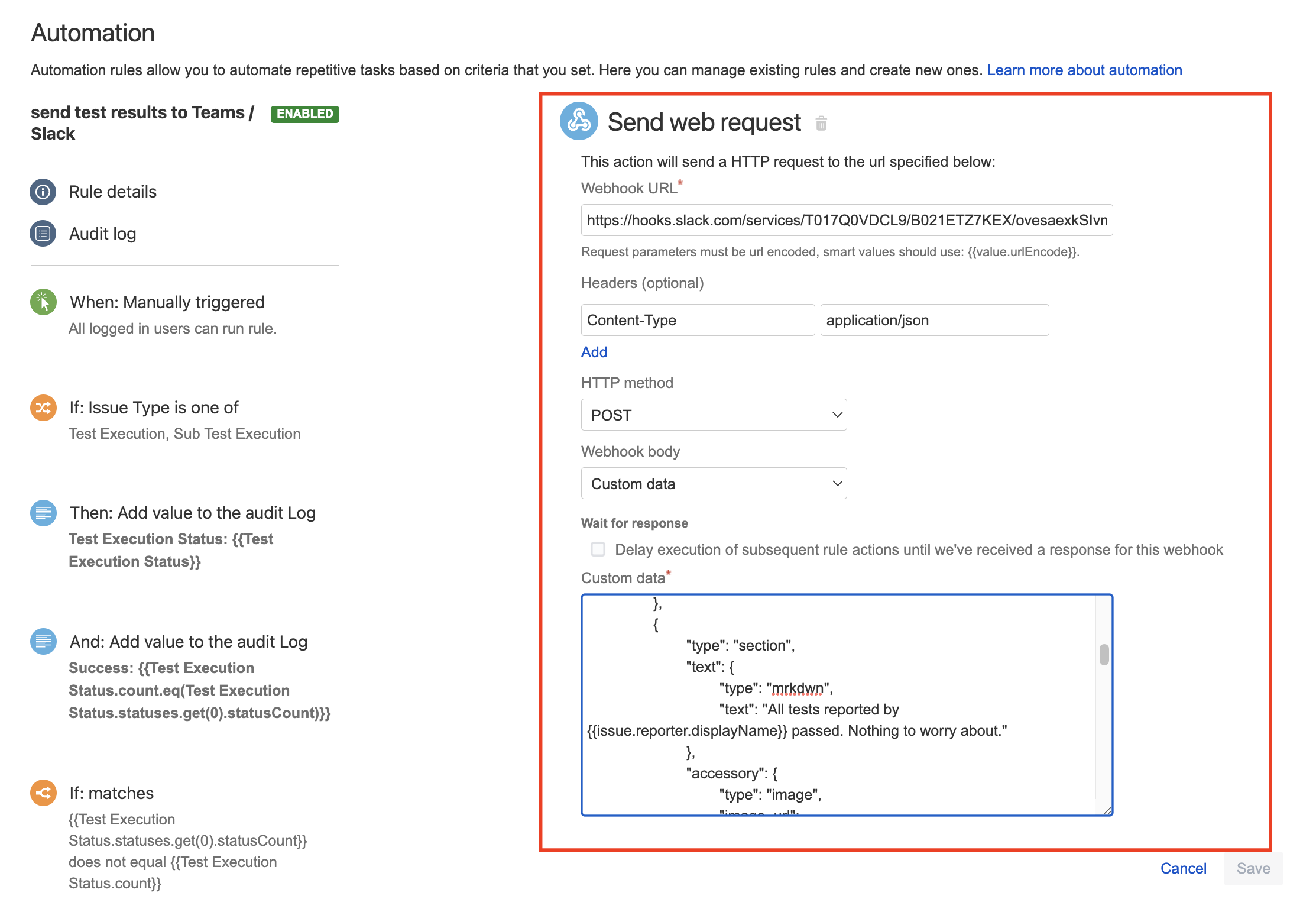Click the rule name 'send test results to Teams / Slack'
This screenshot has height=899, width=1316.
coord(142,123)
